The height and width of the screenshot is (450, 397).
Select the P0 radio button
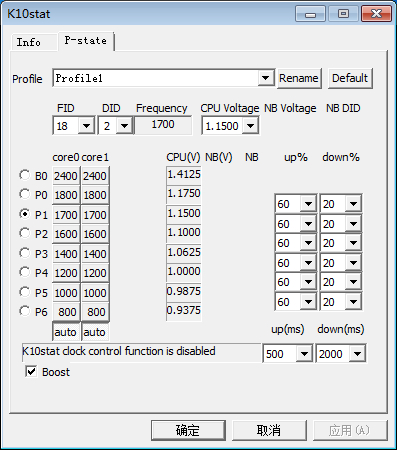(x=24, y=194)
